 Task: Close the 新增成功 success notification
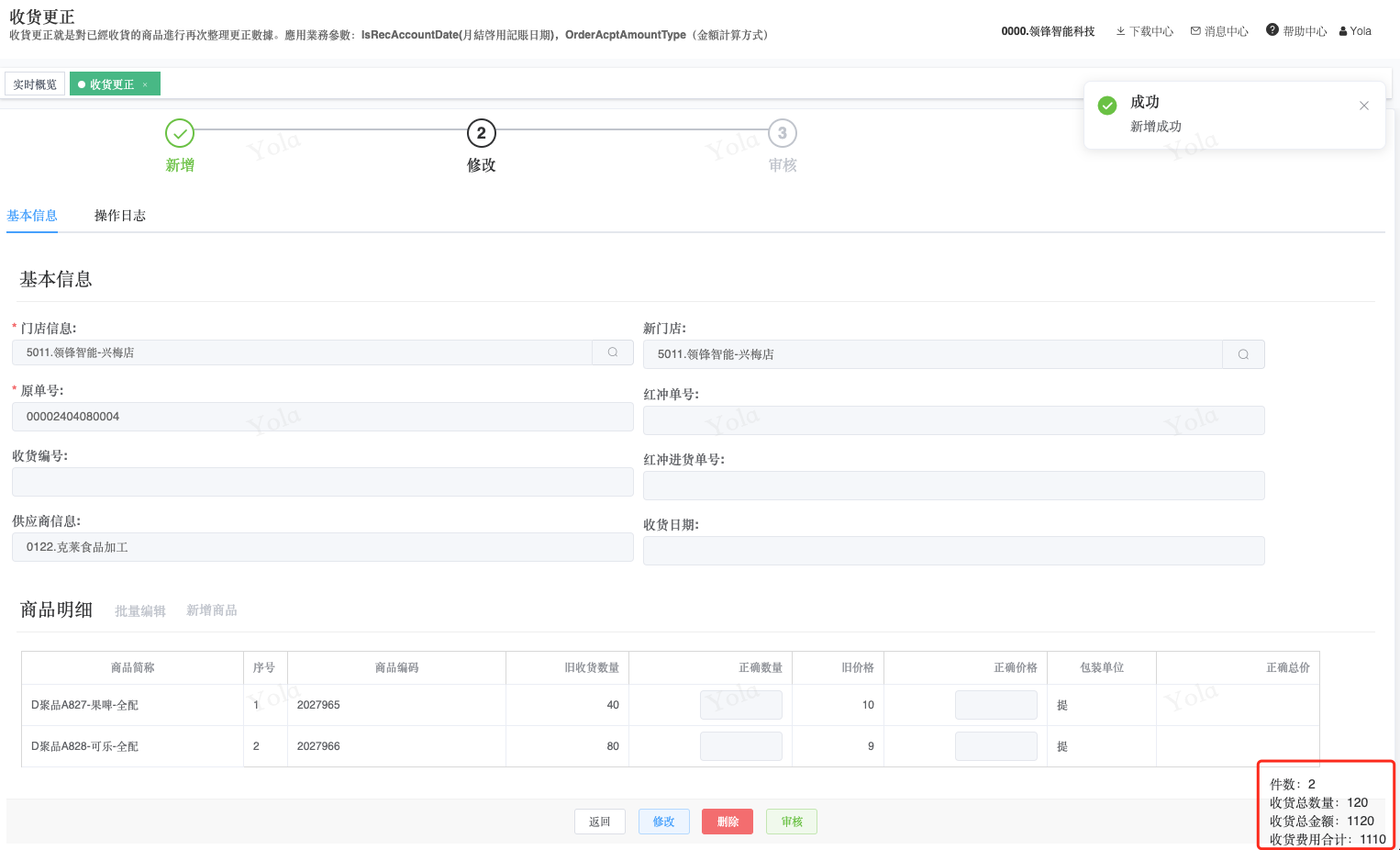(1364, 106)
